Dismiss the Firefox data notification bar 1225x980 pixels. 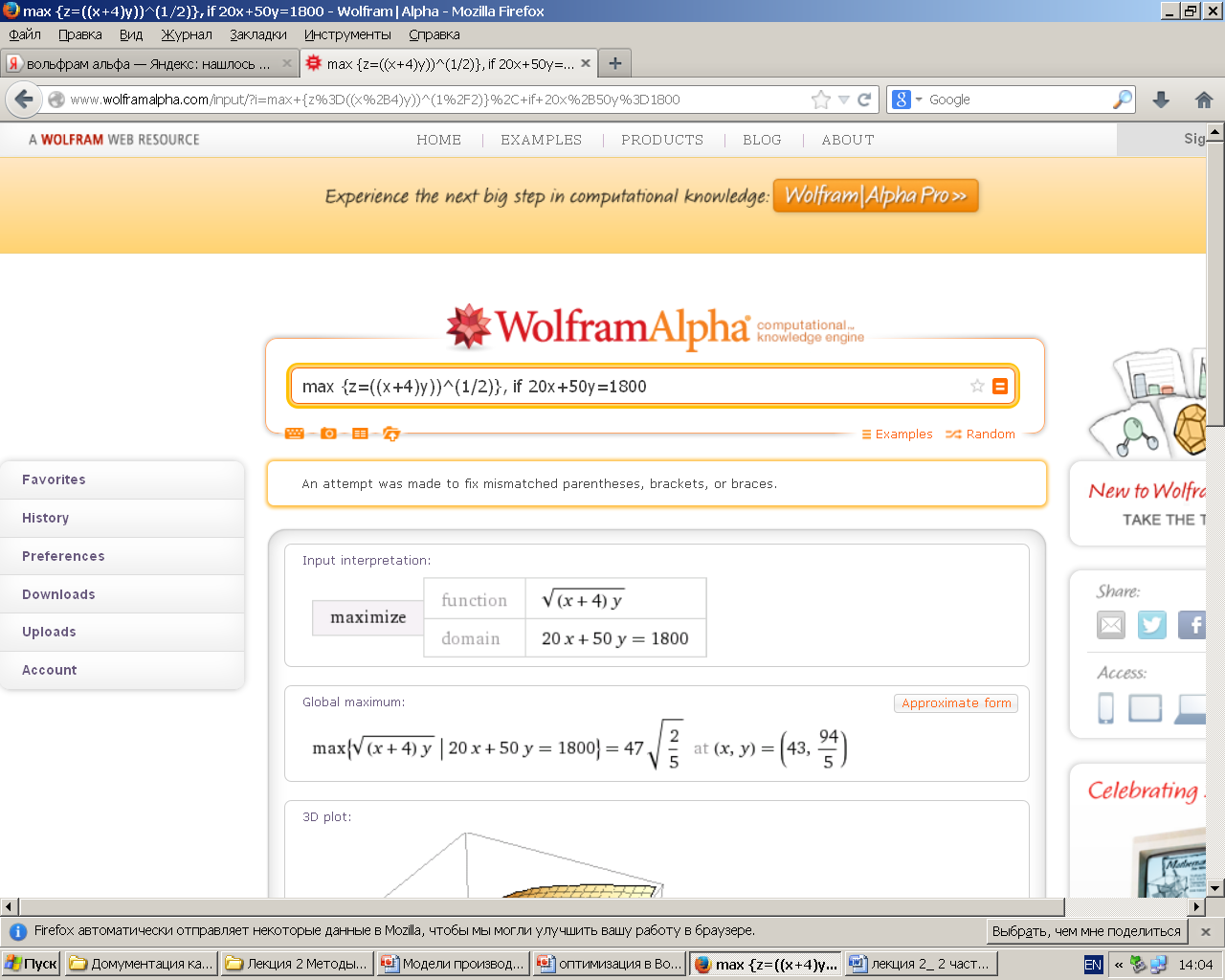[1206, 931]
